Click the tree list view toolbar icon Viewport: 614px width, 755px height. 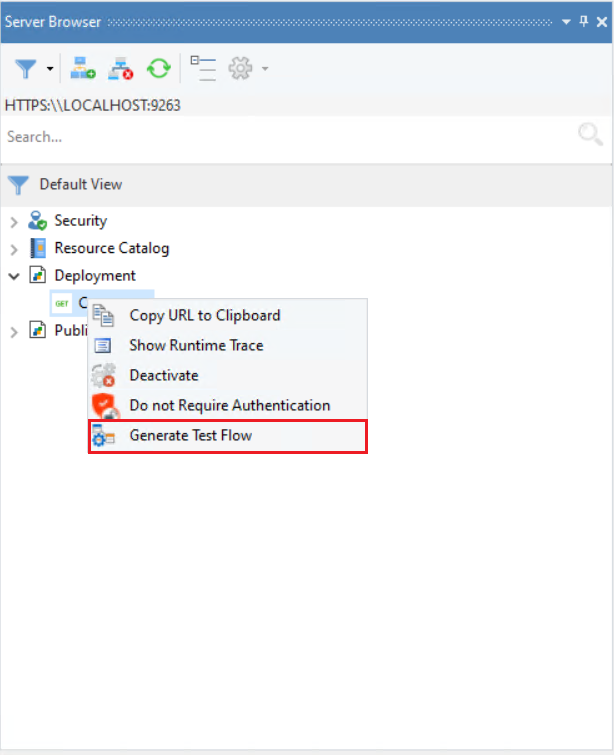[203, 69]
